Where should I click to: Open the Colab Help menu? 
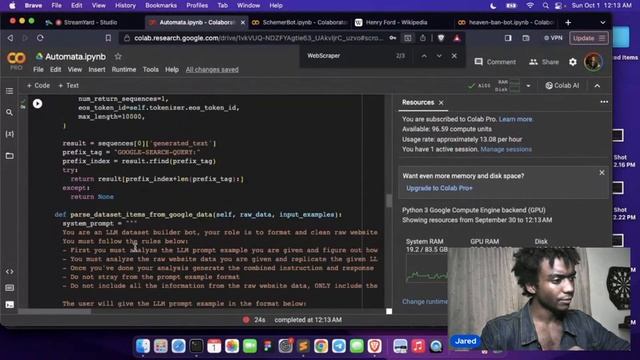[172, 69]
